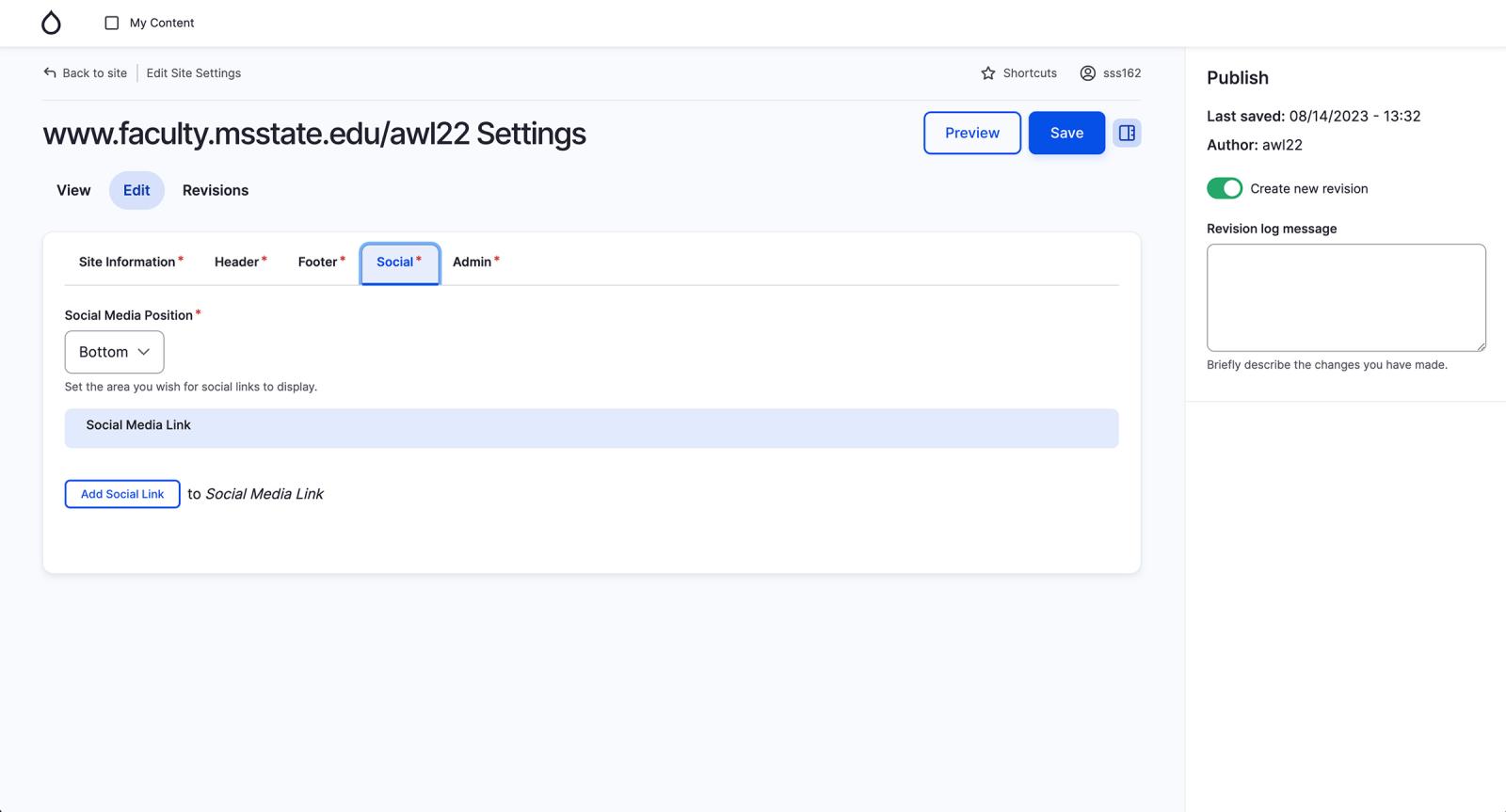Open the sss162 user account icon
Image resolution: width=1506 pixels, height=812 pixels.
click(x=1087, y=73)
